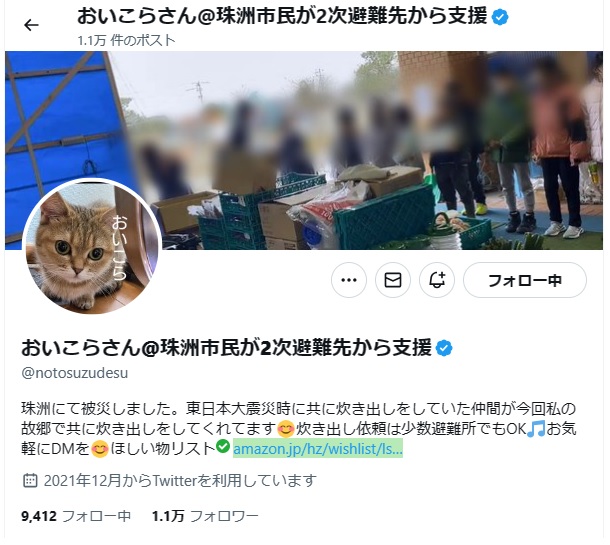Click the profile bio description text

[298, 429]
